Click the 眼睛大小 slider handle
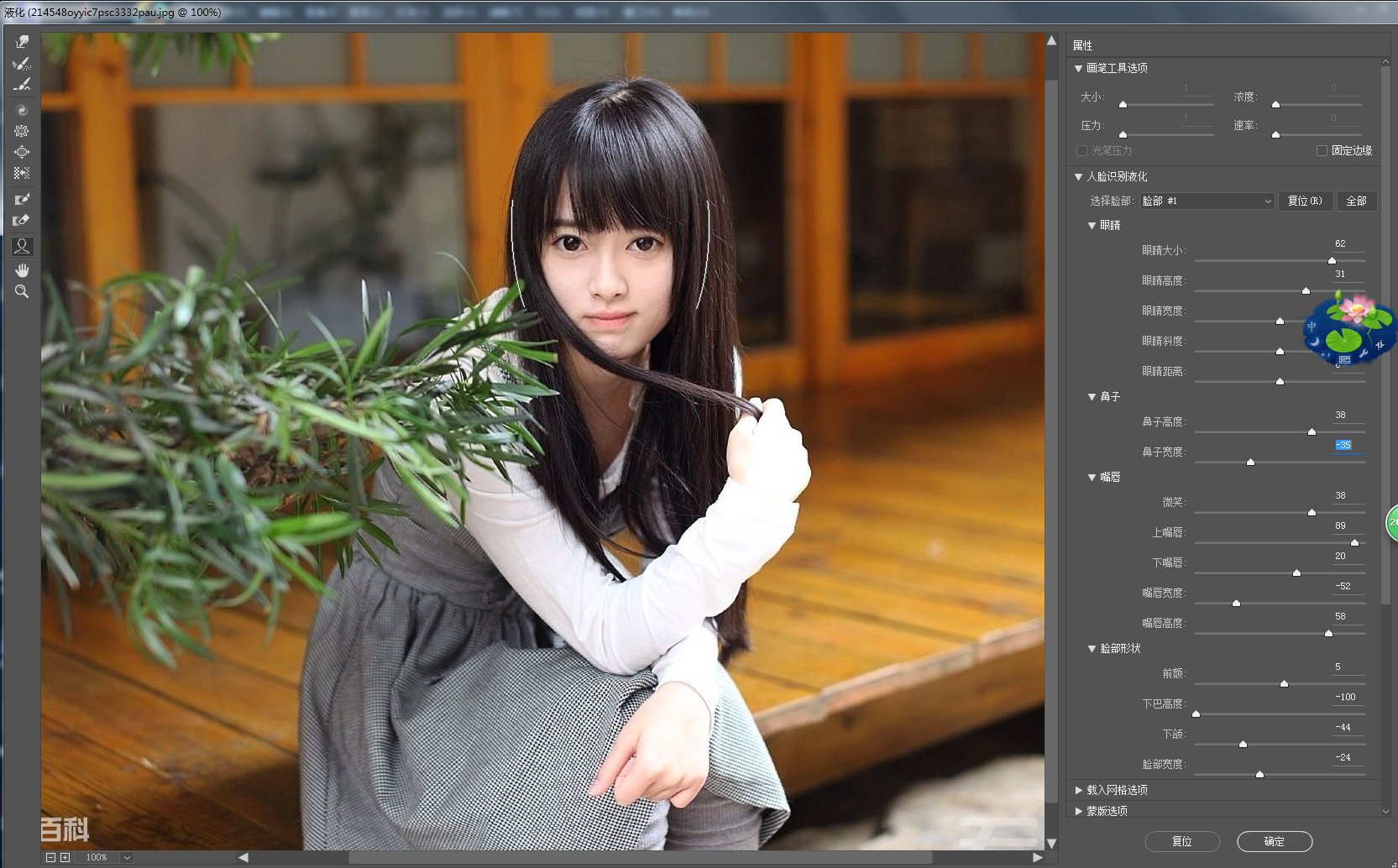 1332,260
